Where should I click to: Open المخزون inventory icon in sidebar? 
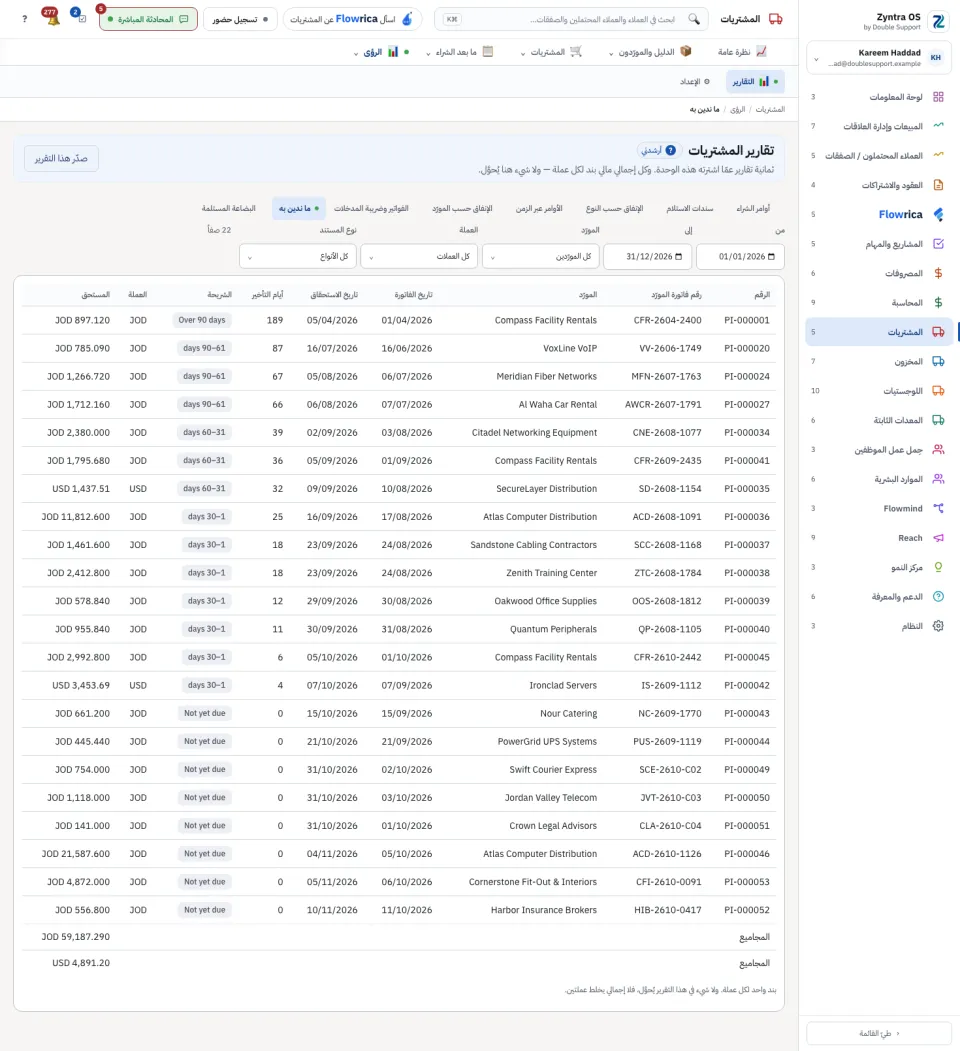click(938, 362)
